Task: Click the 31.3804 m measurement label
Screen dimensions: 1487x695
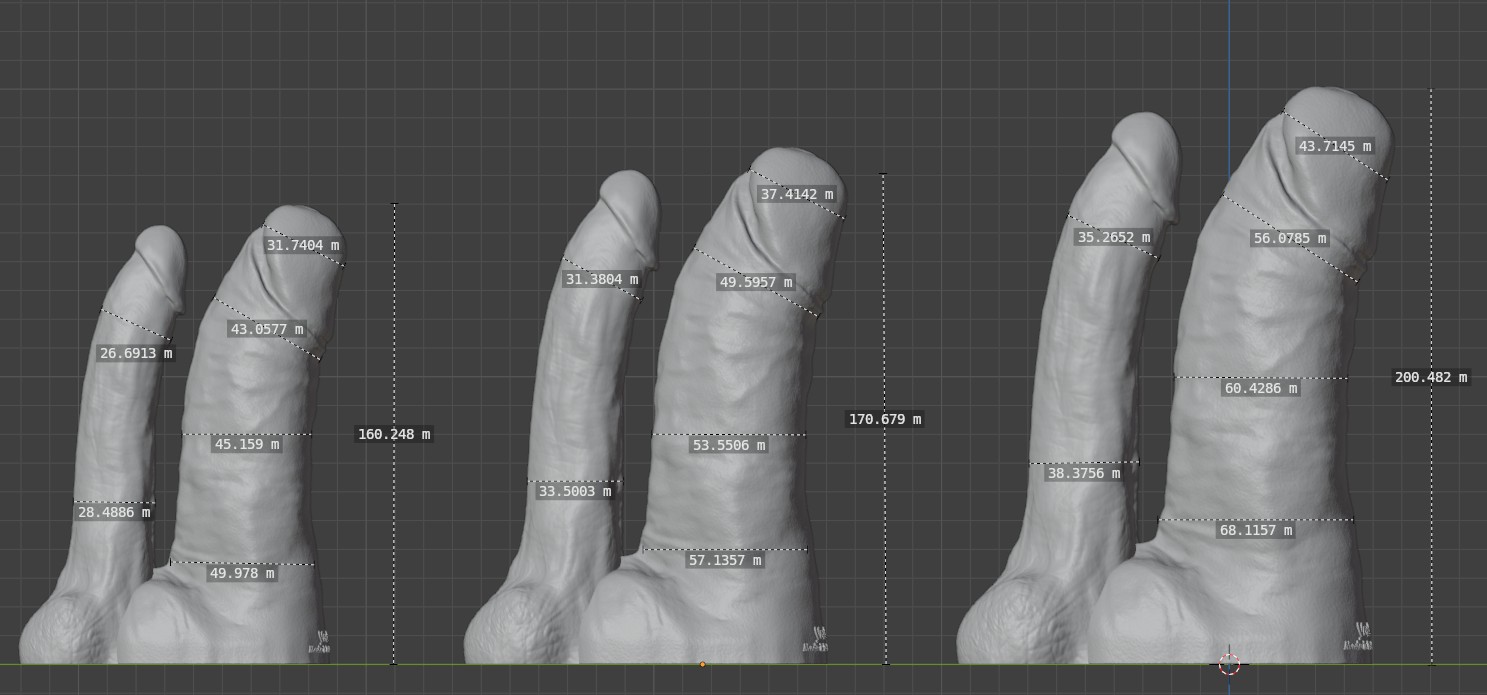Action: pos(601,280)
